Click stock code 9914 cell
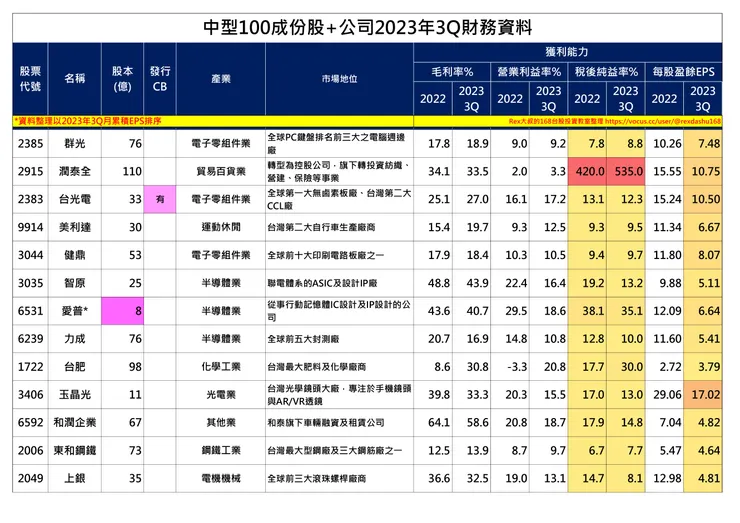Screen dimensions: 740x523 pyautogui.click(x=30, y=227)
